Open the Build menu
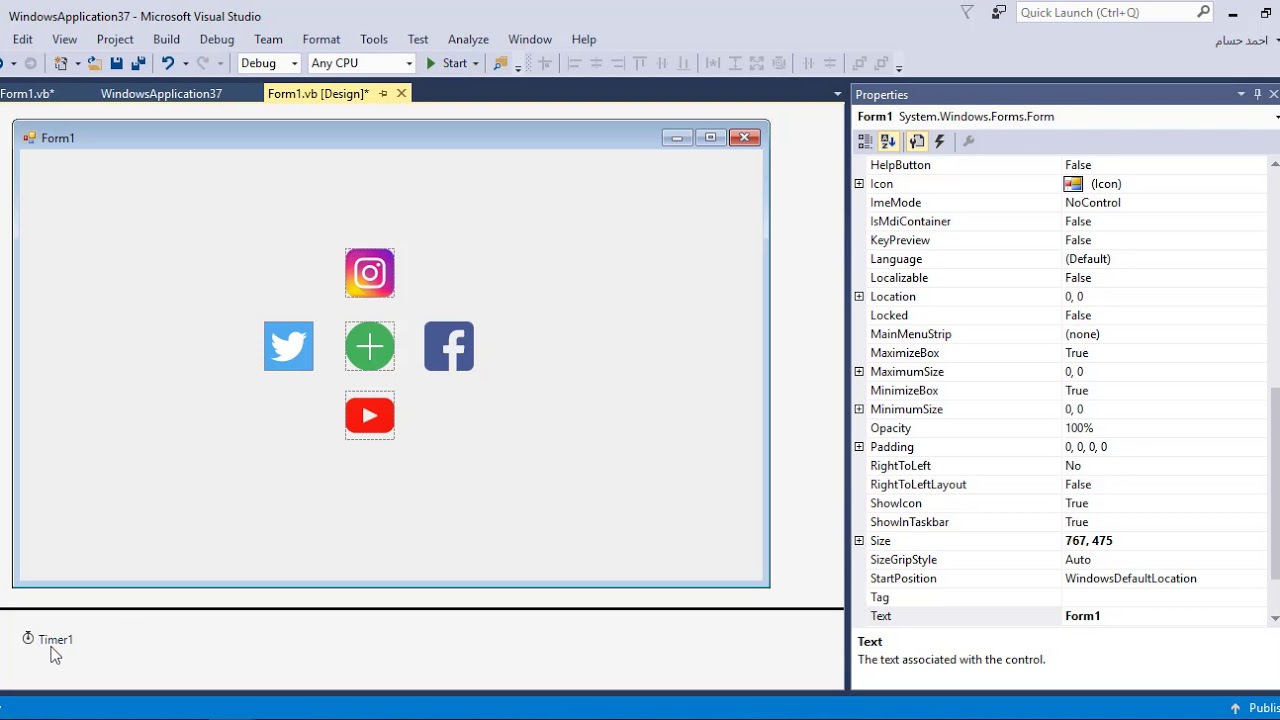The width and height of the screenshot is (1280, 720). click(x=166, y=39)
